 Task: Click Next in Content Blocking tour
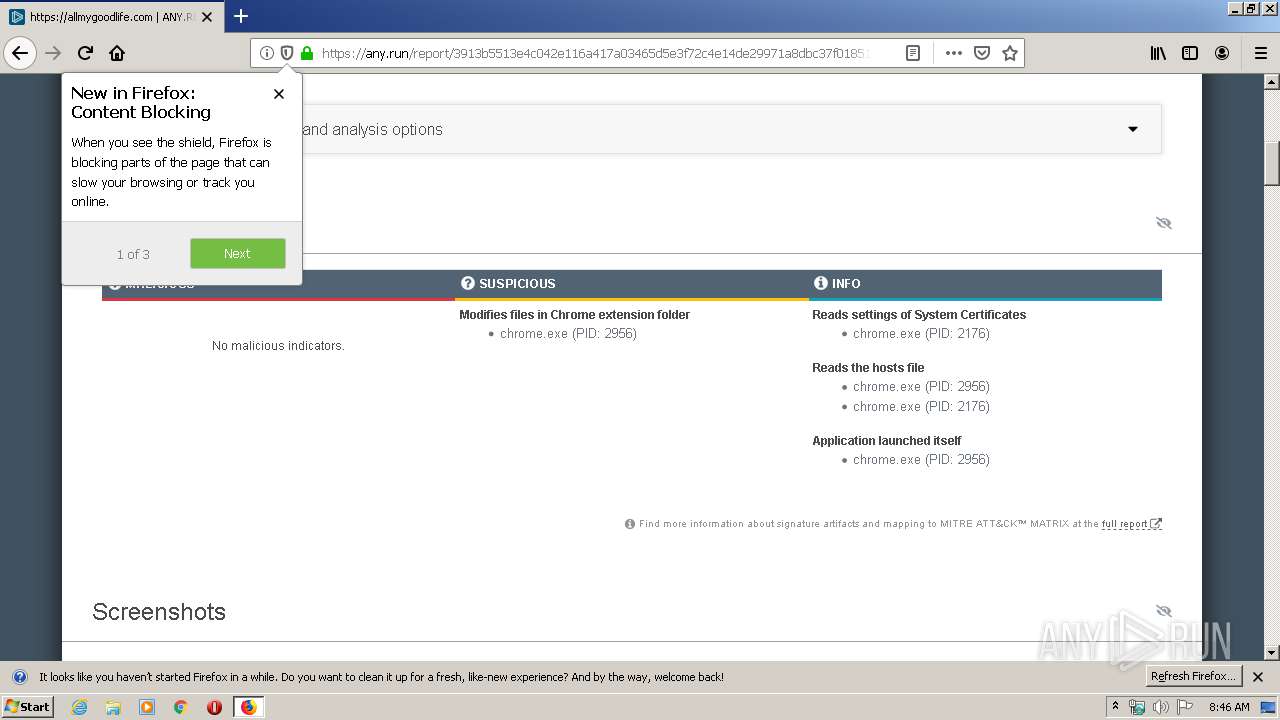(238, 253)
